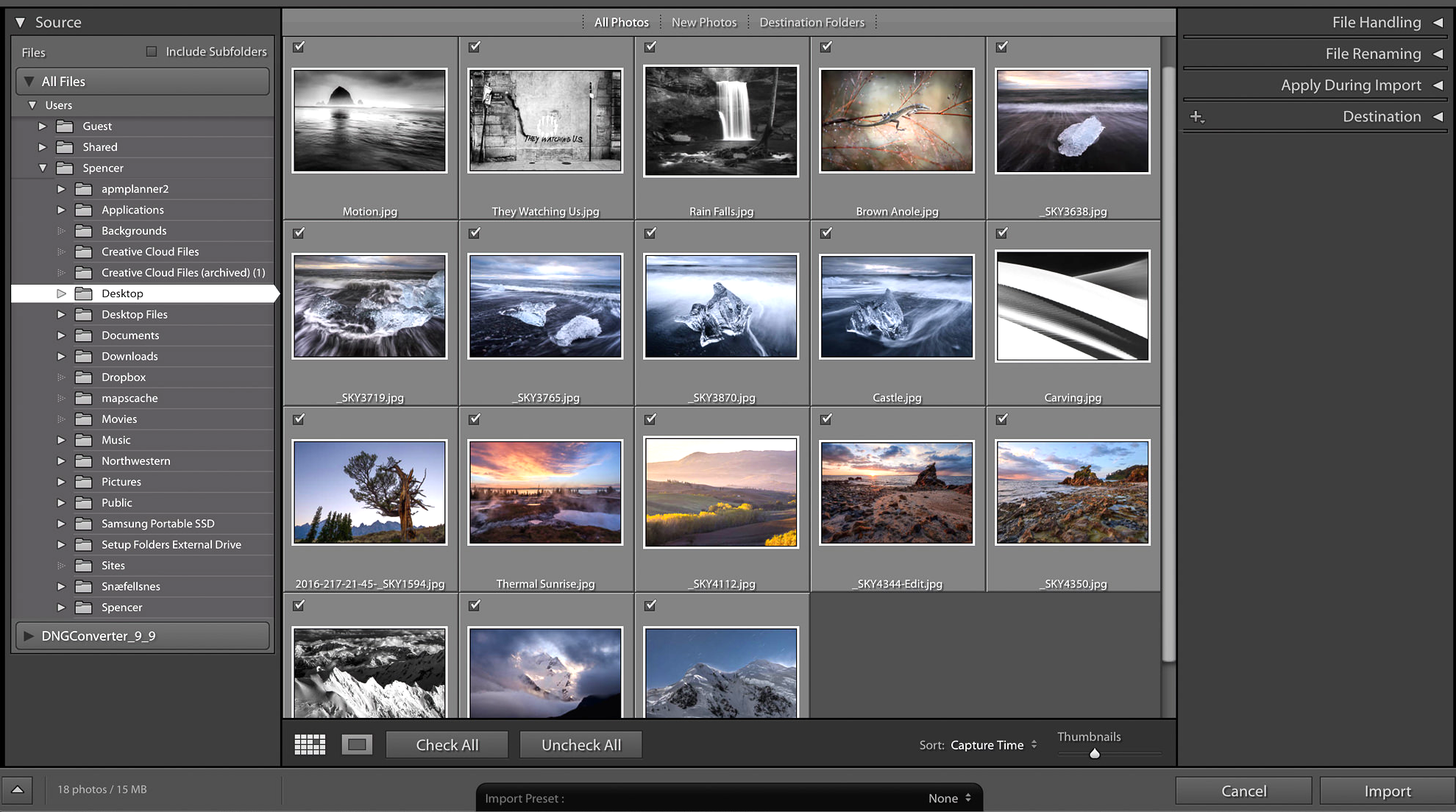This screenshot has width=1456, height=812.
Task: Click the File Handling panel triangle
Action: tap(1438, 22)
